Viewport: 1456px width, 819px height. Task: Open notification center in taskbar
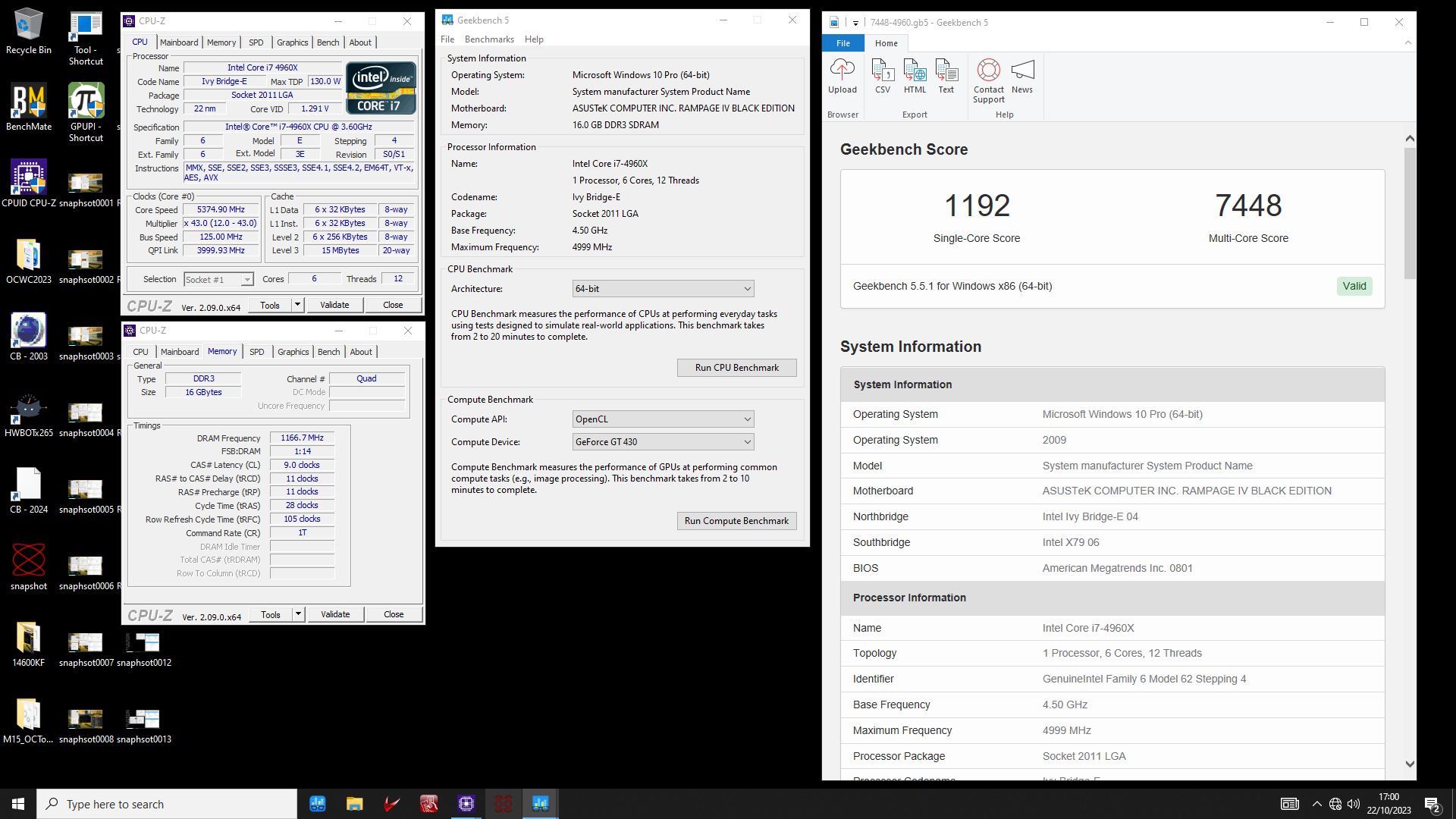tap(1432, 804)
